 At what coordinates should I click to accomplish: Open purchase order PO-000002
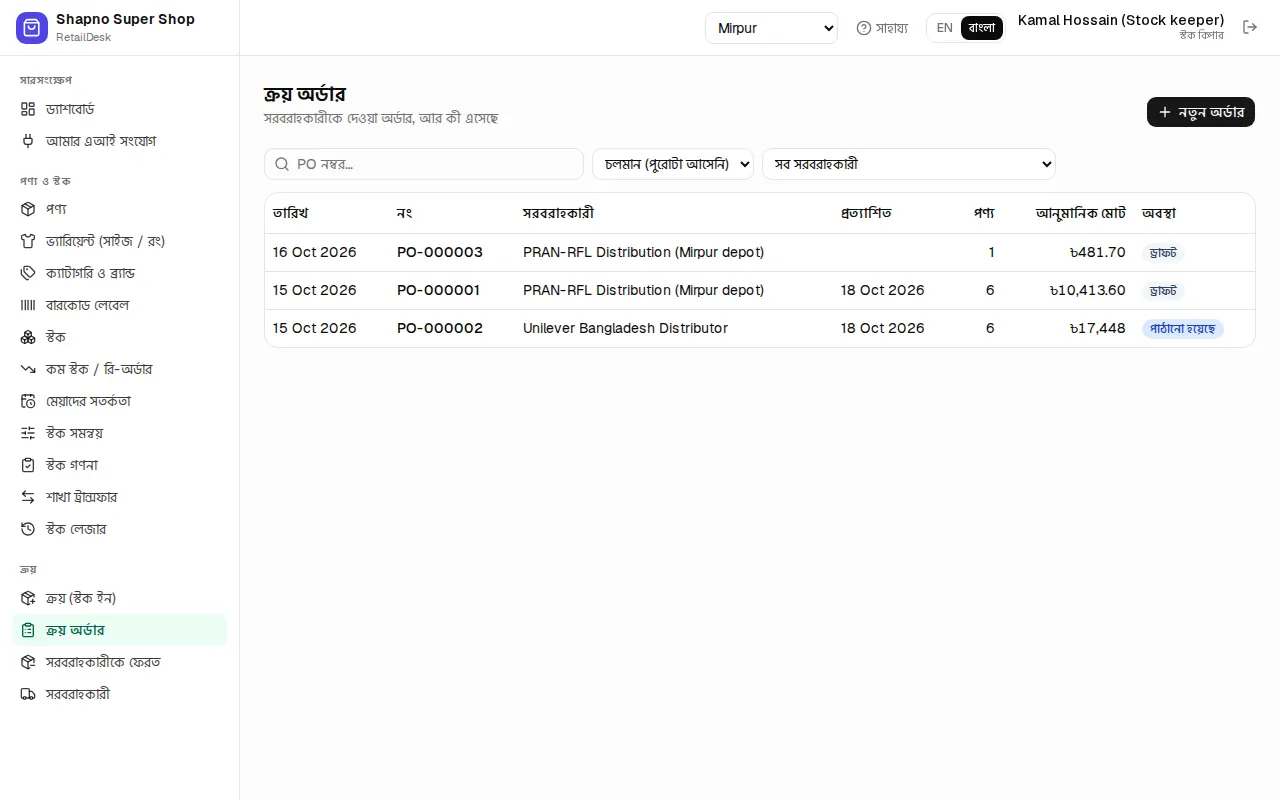440,328
